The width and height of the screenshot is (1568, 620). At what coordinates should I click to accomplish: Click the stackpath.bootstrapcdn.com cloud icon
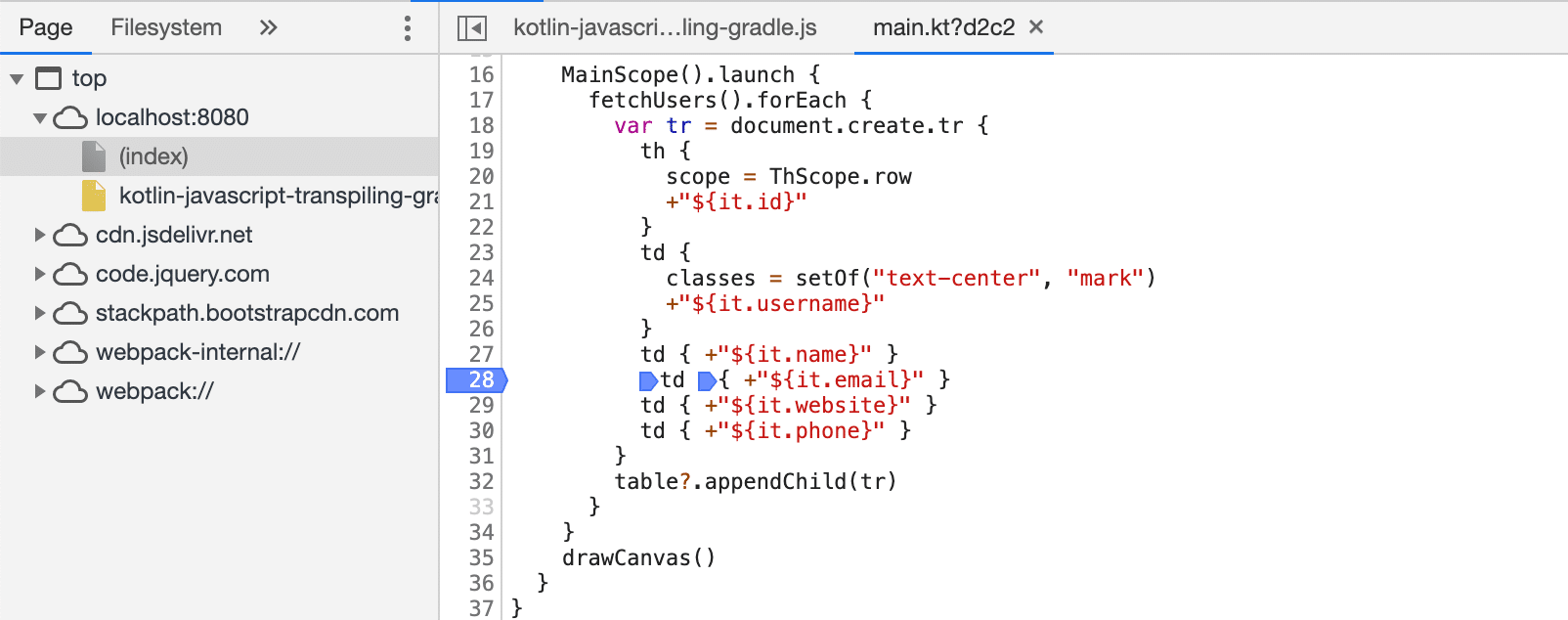(x=70, y=314)
